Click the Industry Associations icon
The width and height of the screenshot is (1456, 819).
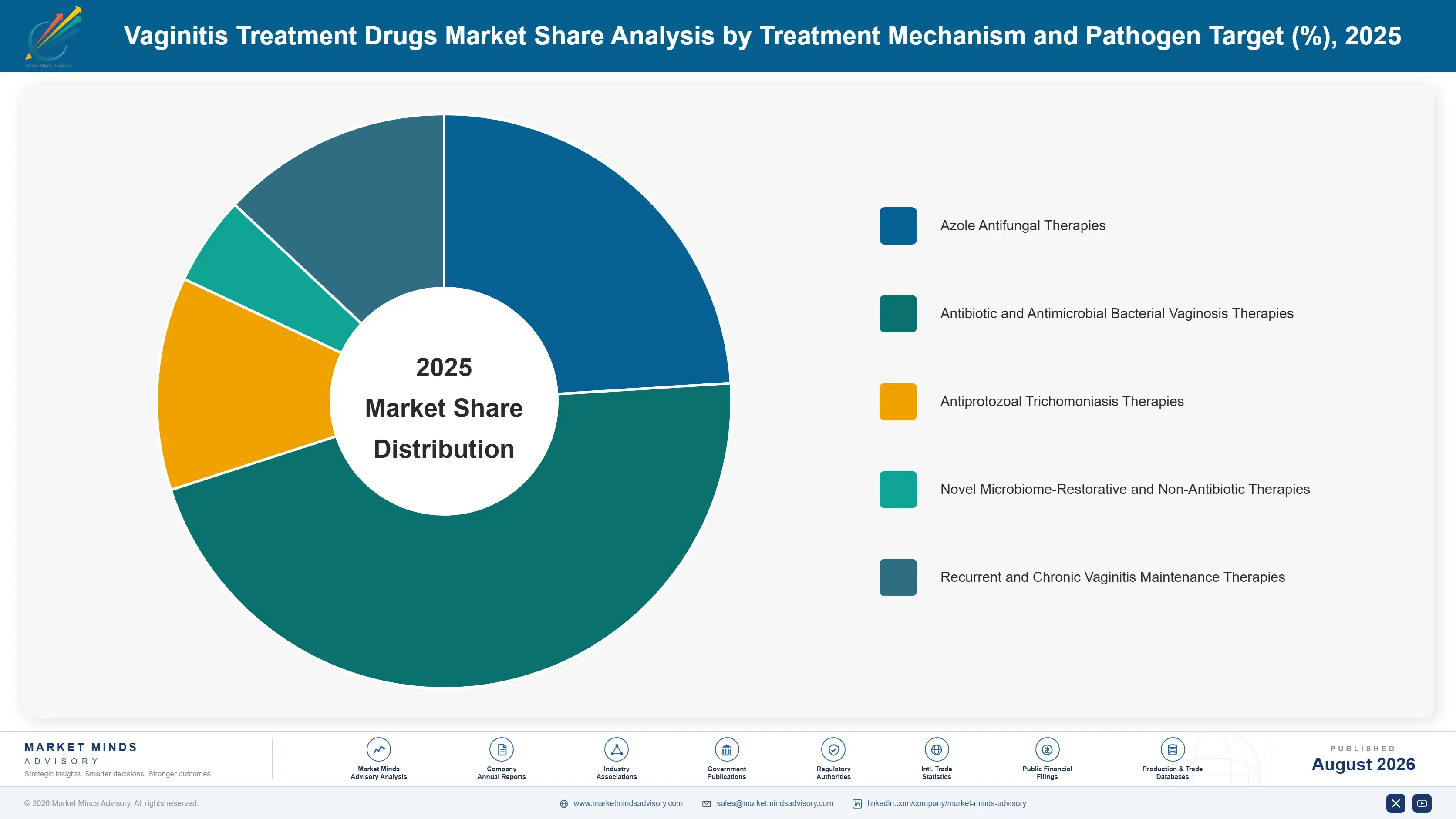coord(616,749)
